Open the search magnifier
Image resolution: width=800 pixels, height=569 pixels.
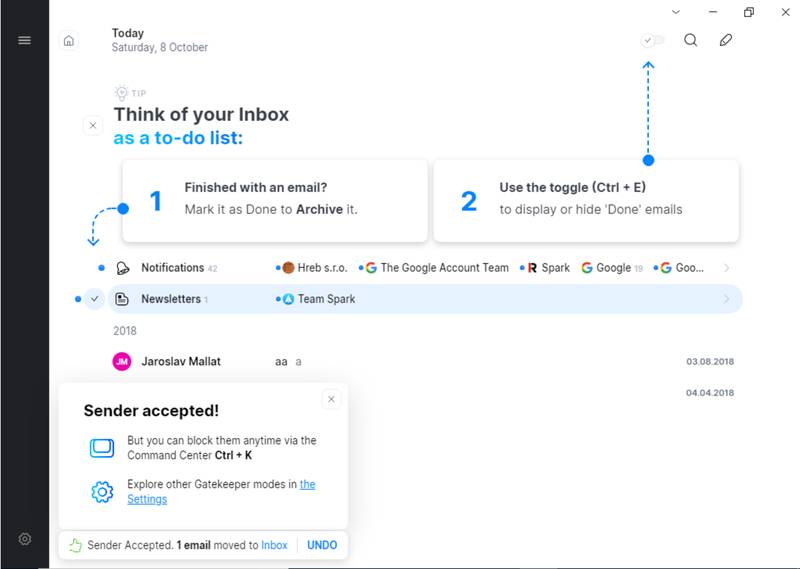(x=690, y=40)
